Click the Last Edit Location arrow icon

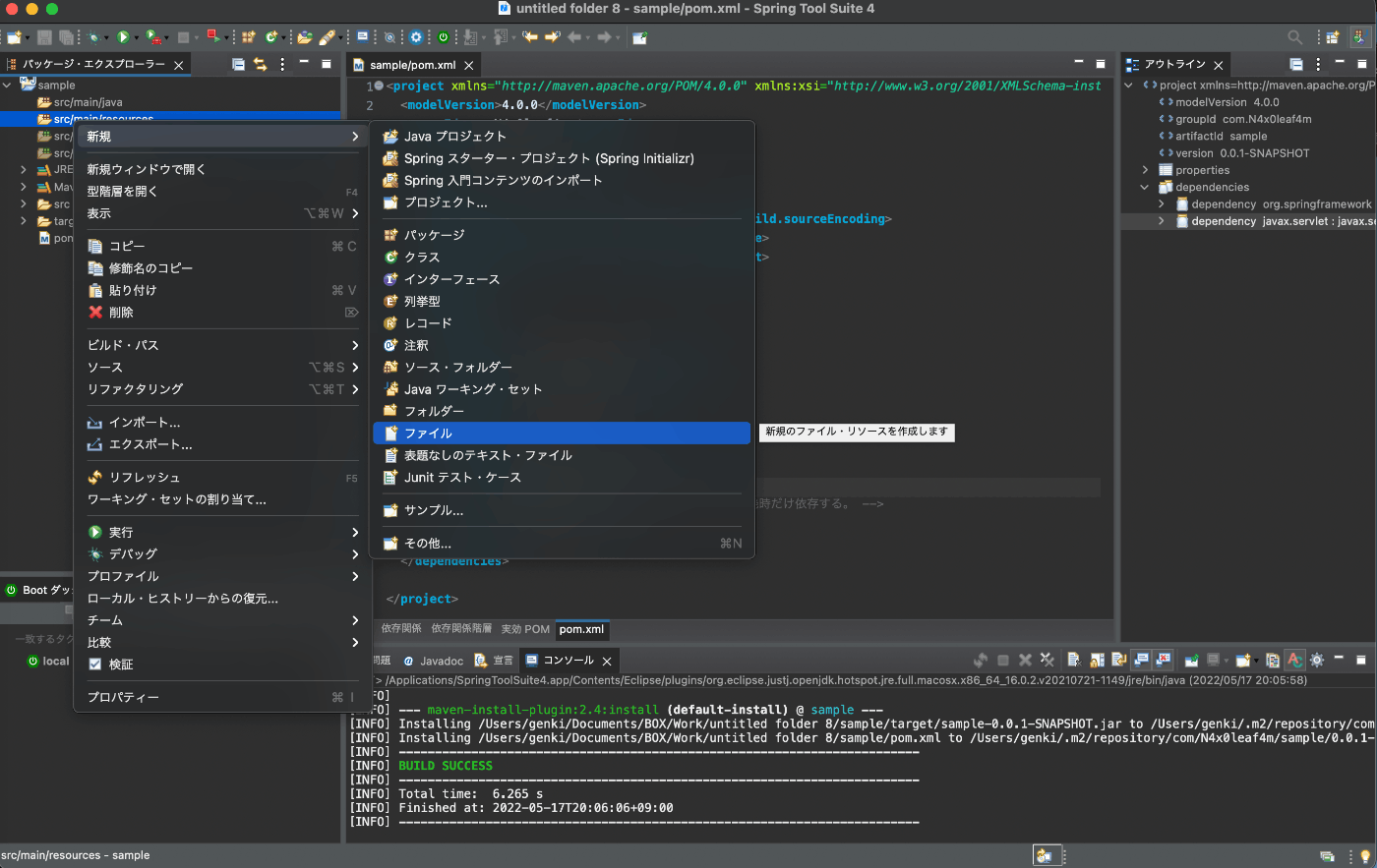point(529,37)
